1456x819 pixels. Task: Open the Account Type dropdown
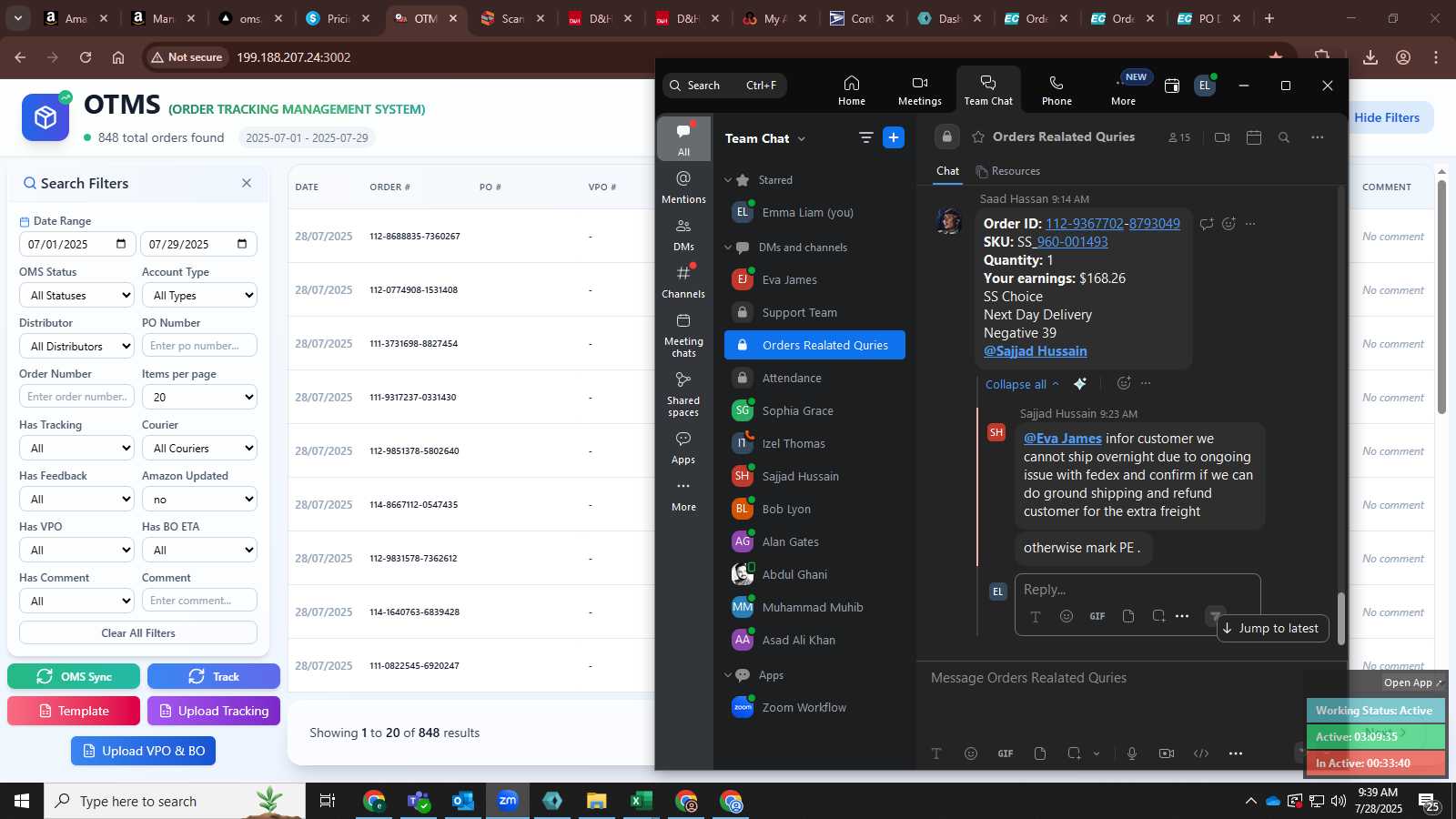pyautogui.click(x=199, y=295)
